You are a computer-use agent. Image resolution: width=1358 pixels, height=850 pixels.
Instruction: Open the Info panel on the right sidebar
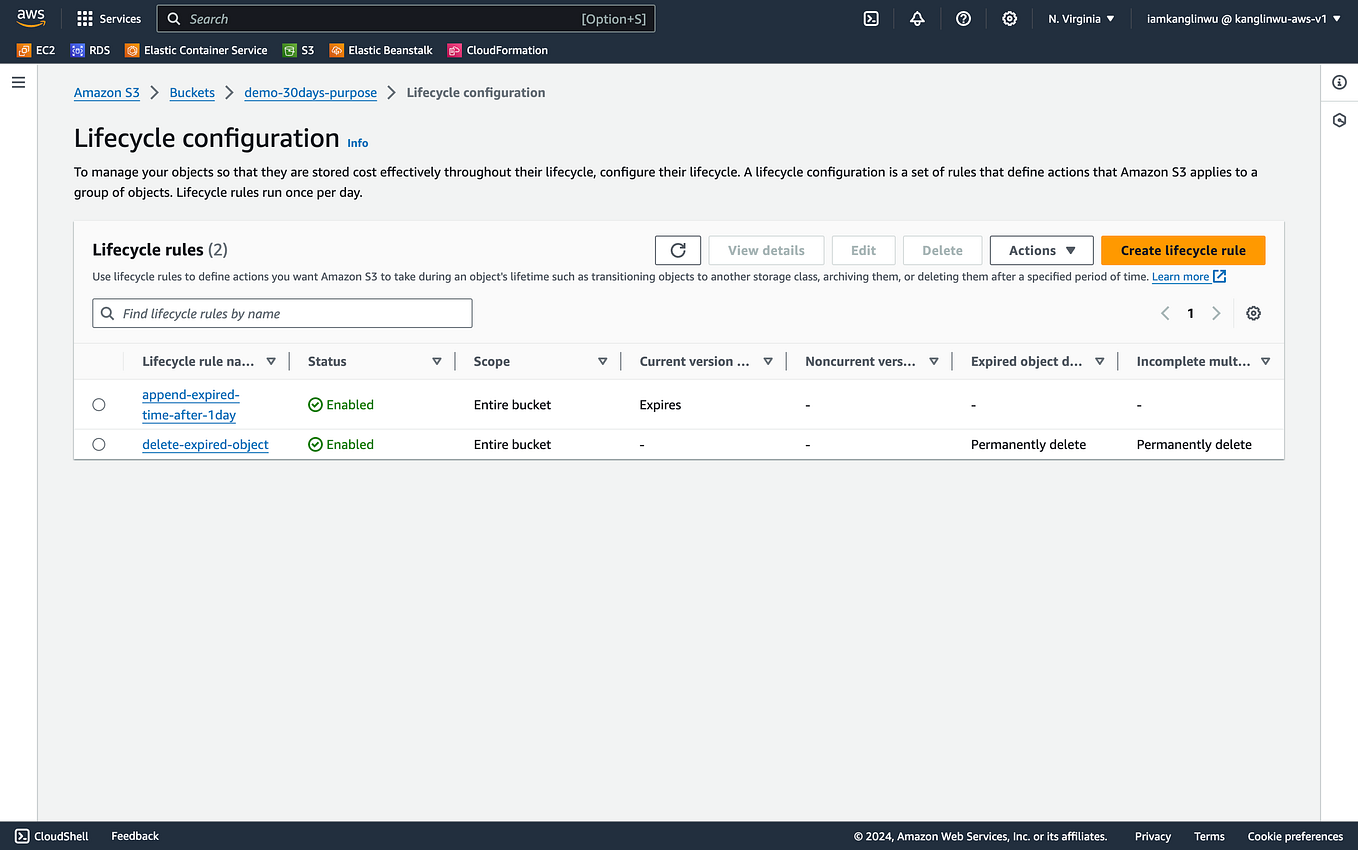click(1339, 83)
